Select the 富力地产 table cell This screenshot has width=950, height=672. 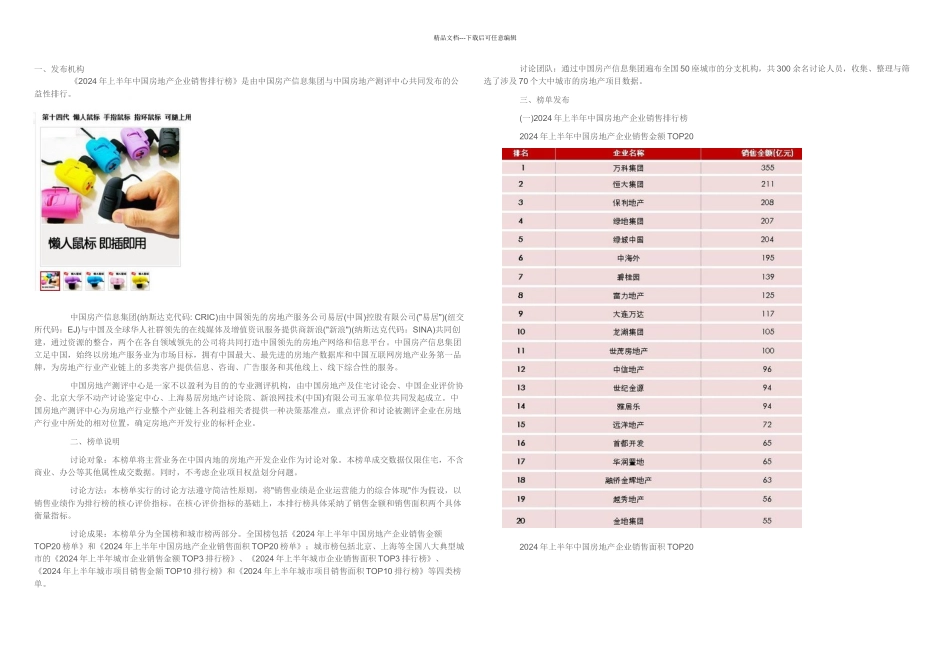pyautogui.click(x=628, y=296)
